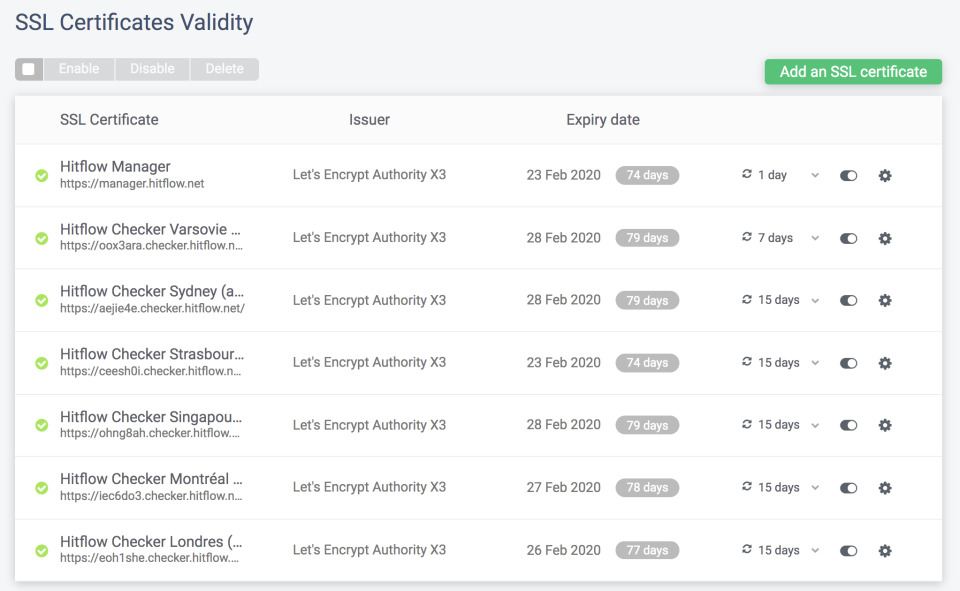The height and width of the screenshot is (591, 960).
Task: Click the Add an SSL certificate button
Action: click(852, 71)
